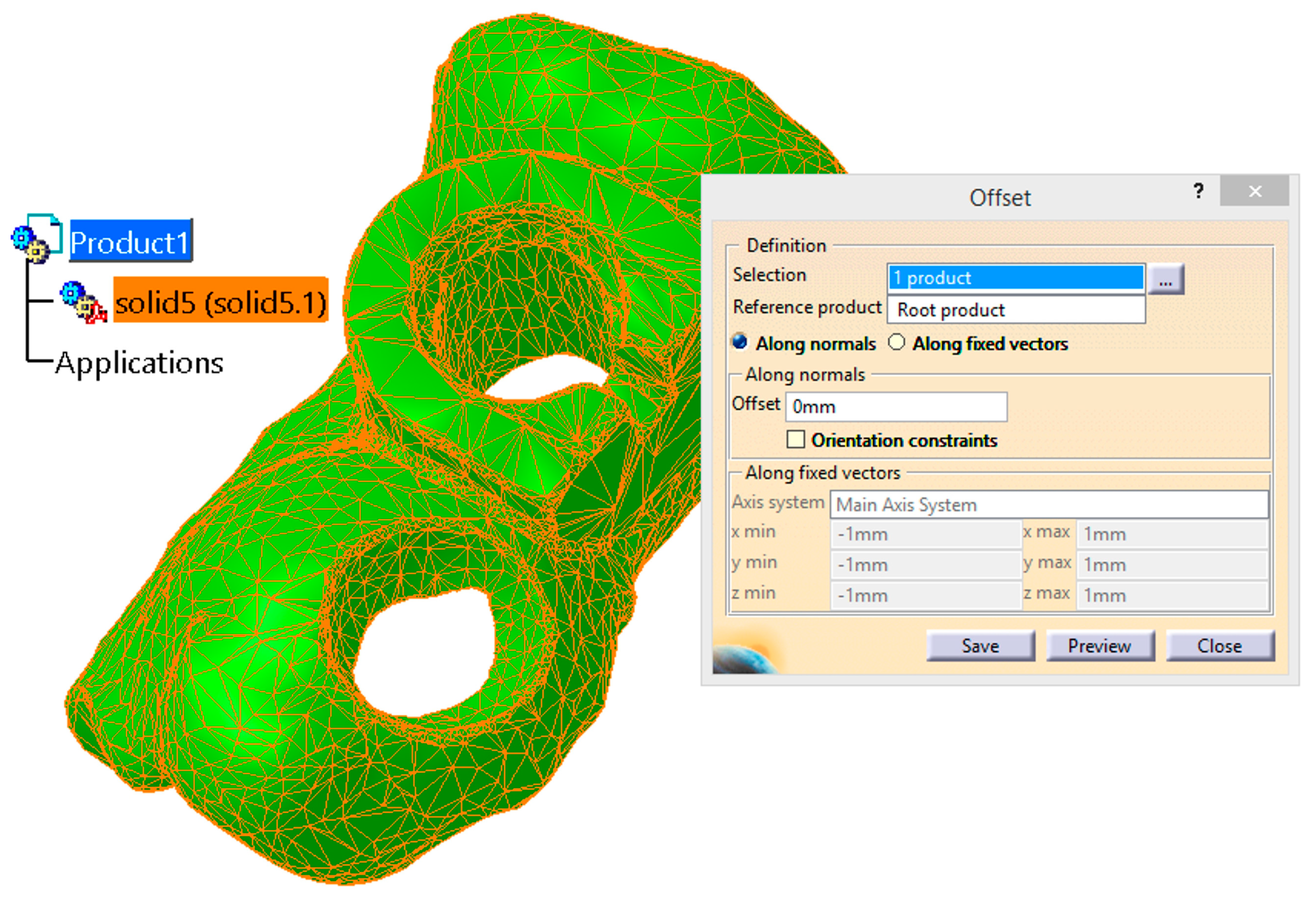Enable the Orientation constraints checkbox
1316x902 pixels.
coord(795,440)
